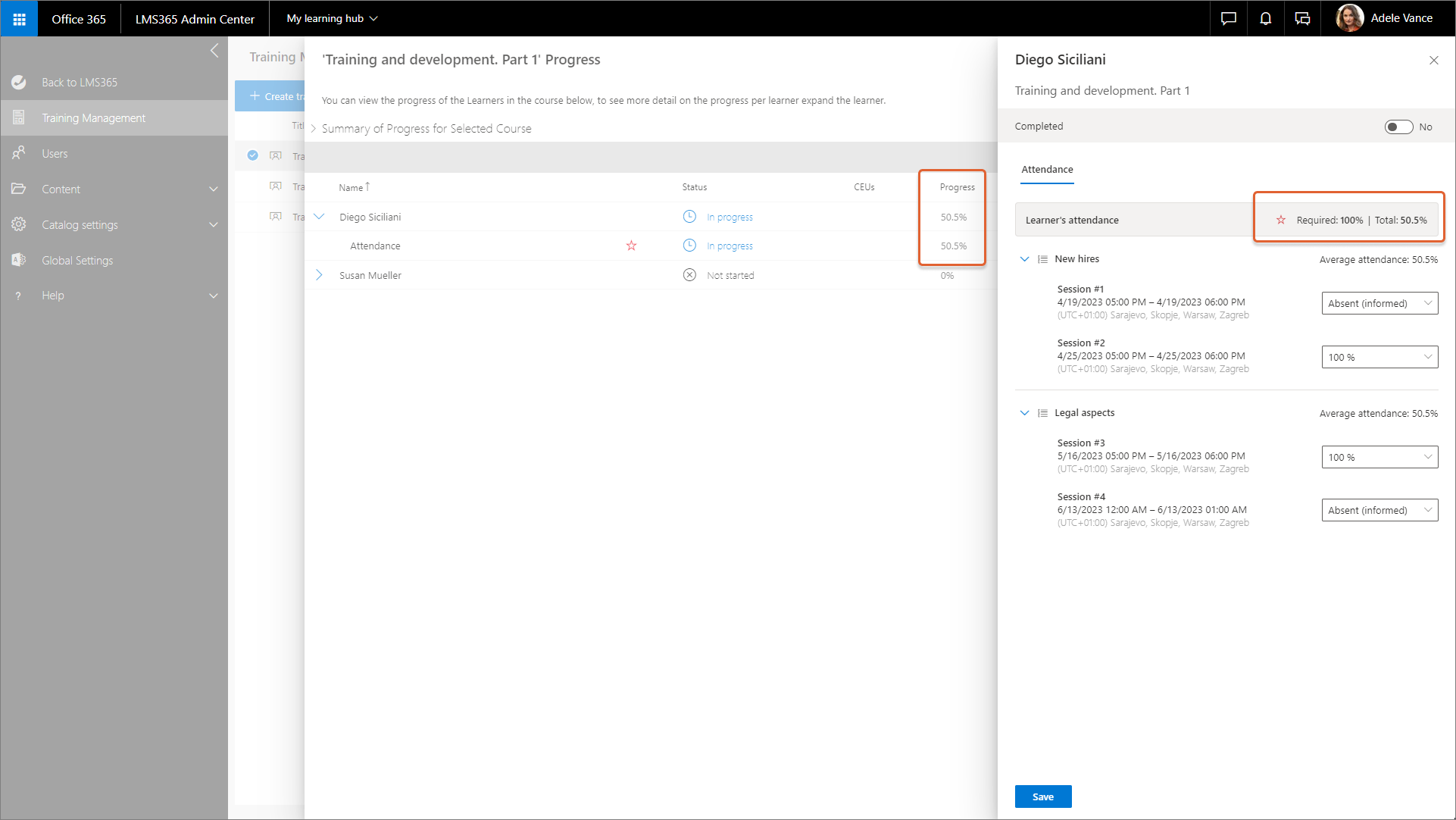The image size is (1456, 820).
Task: Click the Users icon in sidebar
Action: point(19,153)
